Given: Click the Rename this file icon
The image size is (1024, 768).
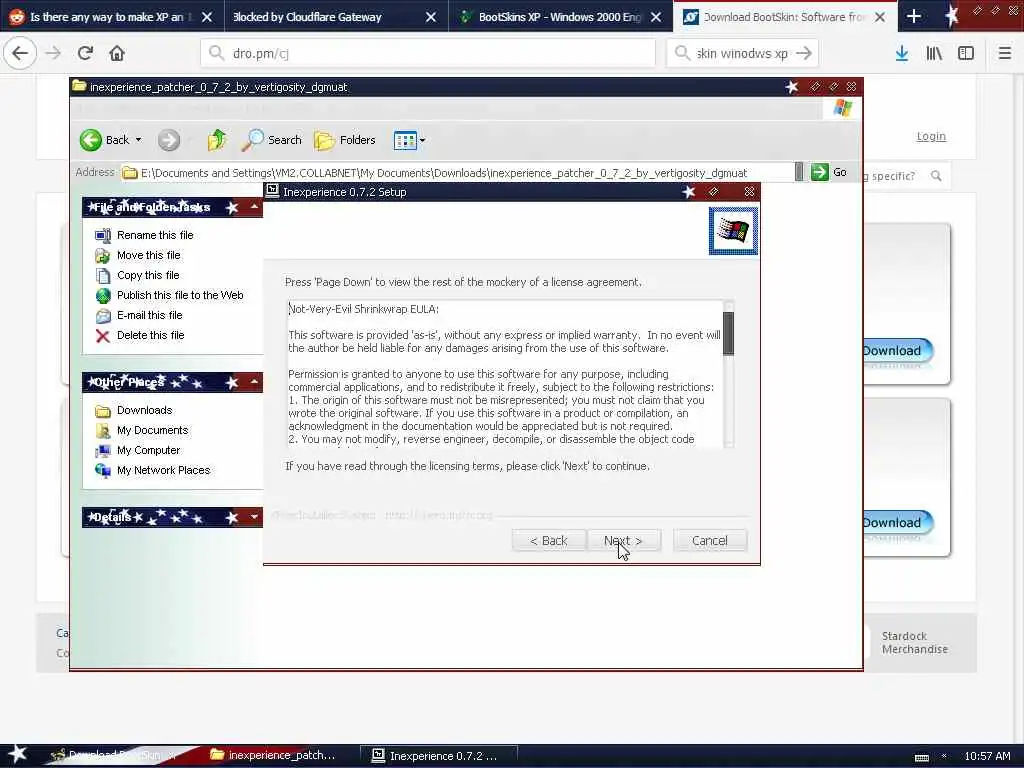Looking at the screenshot, I should (x=103, y=235).
